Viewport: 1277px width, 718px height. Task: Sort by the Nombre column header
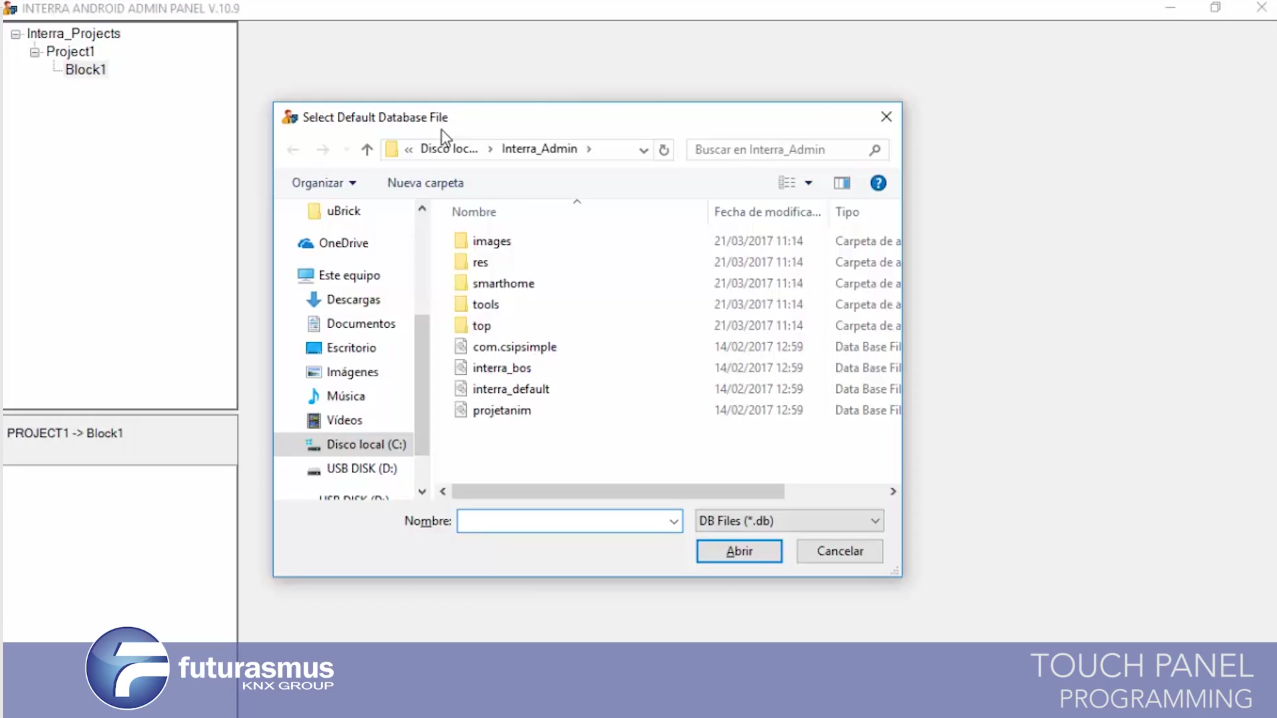pos(474,212)
